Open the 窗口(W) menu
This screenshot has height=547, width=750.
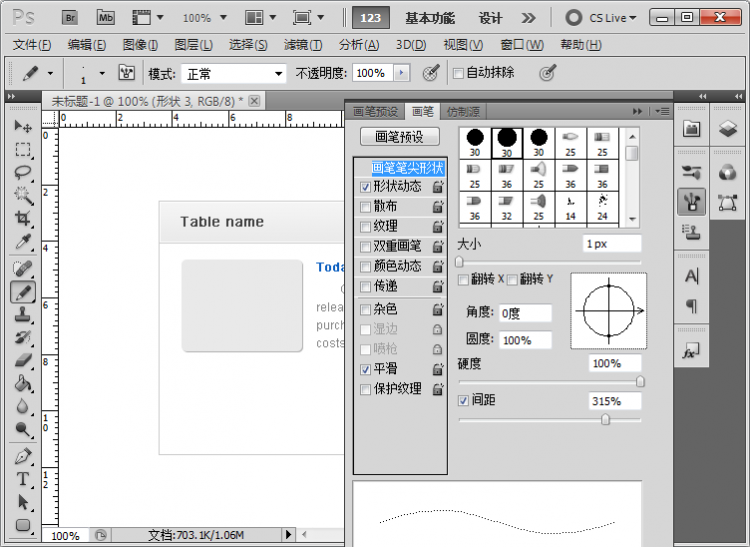(521, 45)
